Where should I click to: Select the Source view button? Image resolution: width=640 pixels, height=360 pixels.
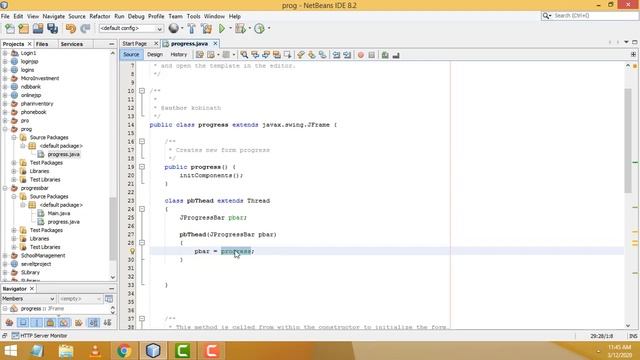coord(131,54)
